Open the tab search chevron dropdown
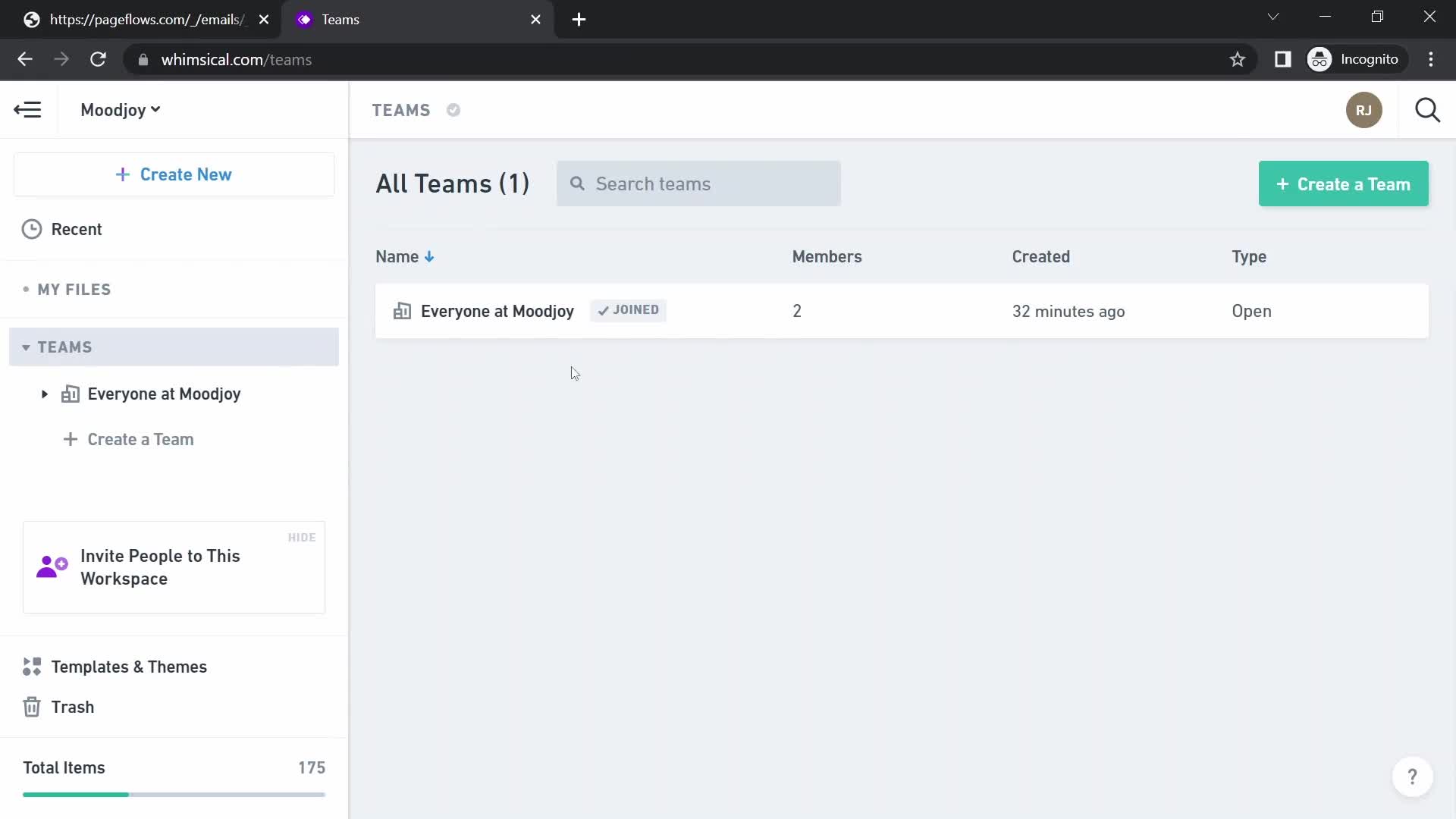 click(1272, 17)
